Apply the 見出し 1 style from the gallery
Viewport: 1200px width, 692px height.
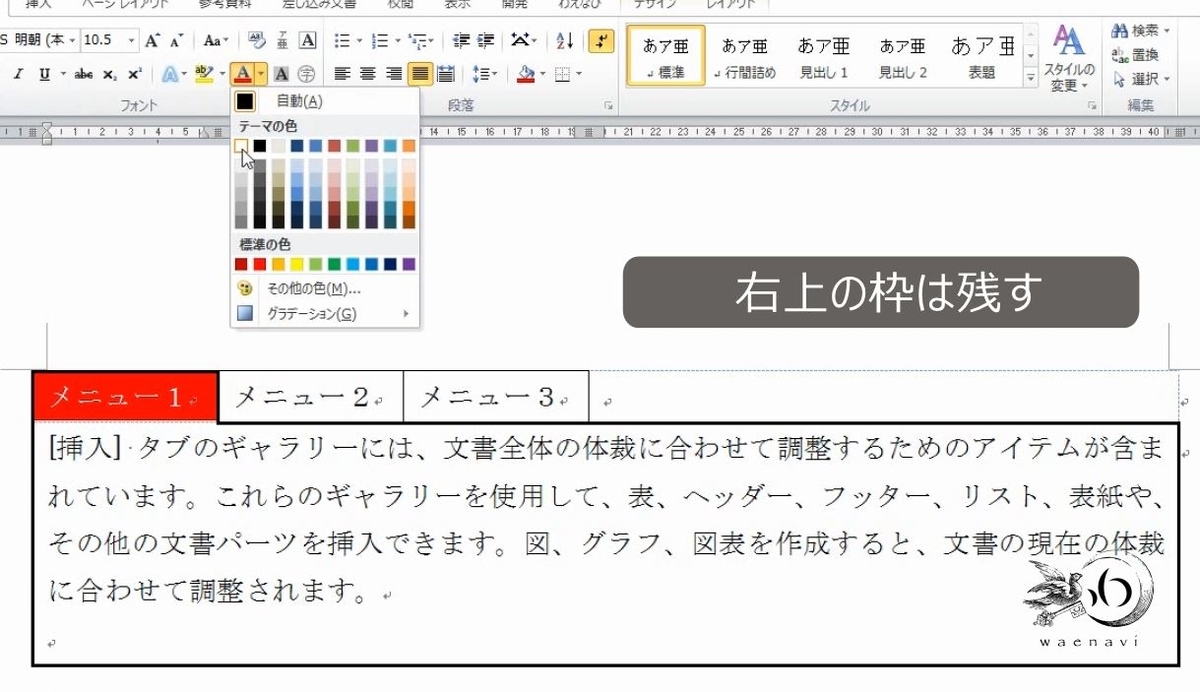tap(823, 55)
